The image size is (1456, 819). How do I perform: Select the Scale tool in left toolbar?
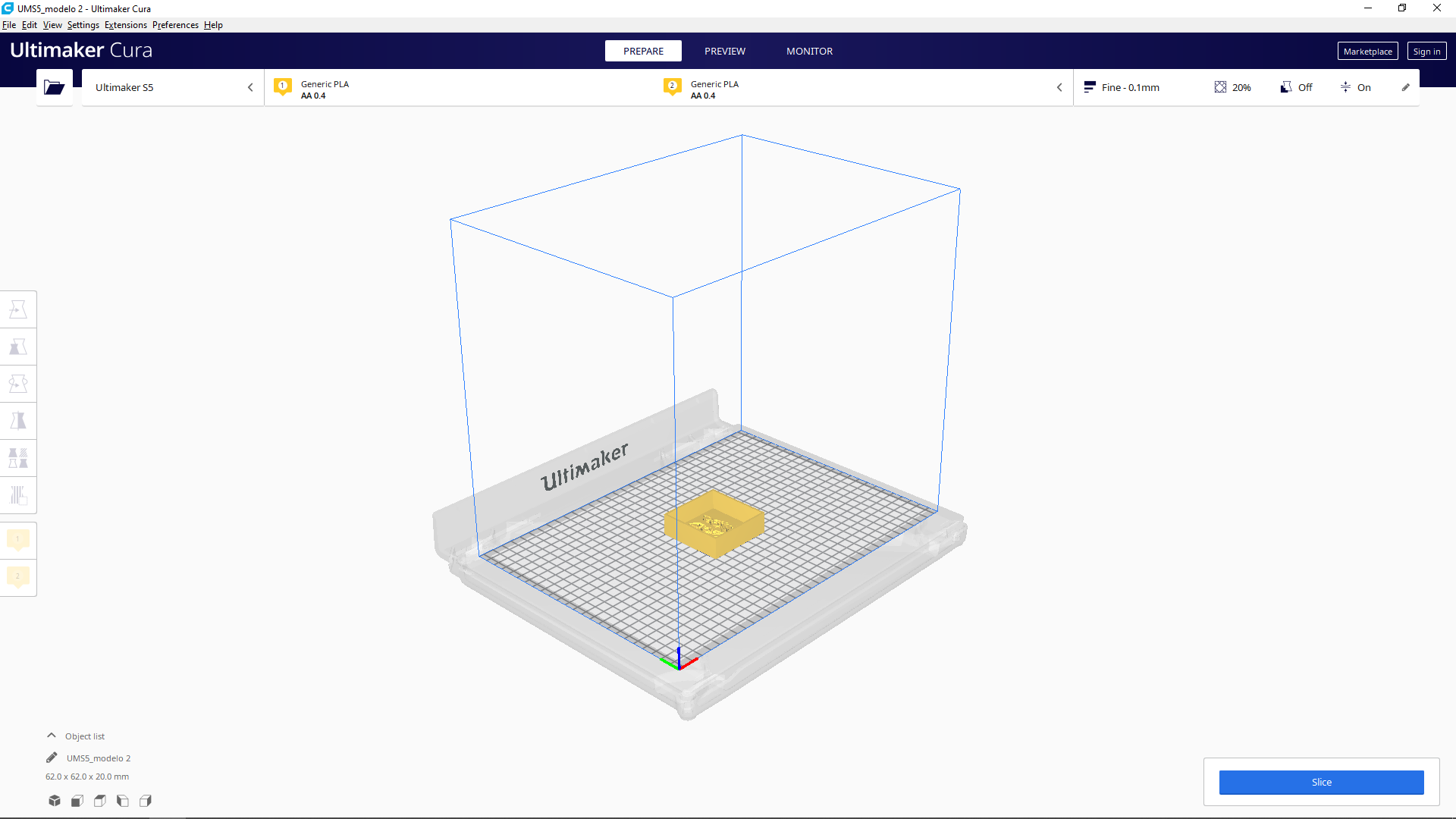coord(18,347)
